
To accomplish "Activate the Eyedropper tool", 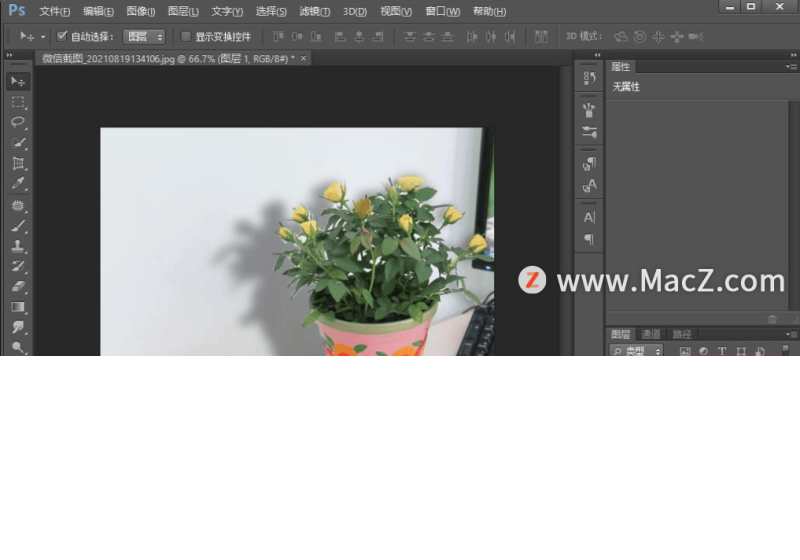I will click(18, 184).
